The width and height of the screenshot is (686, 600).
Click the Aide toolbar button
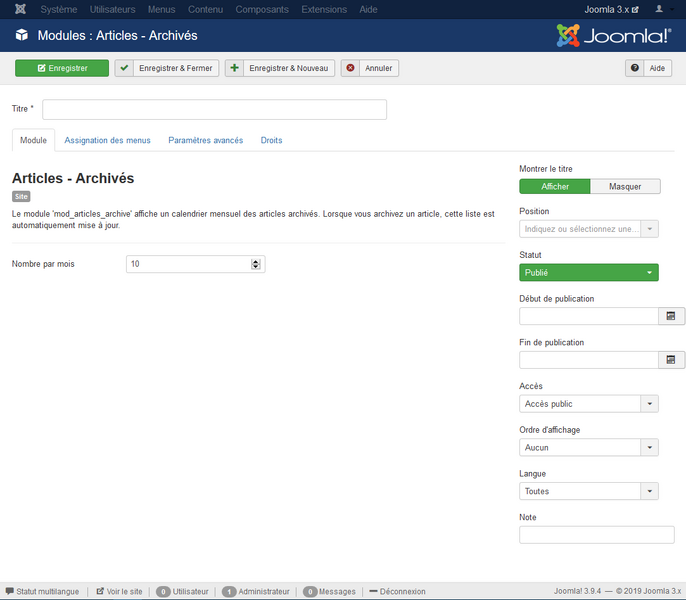coord(648,68)
